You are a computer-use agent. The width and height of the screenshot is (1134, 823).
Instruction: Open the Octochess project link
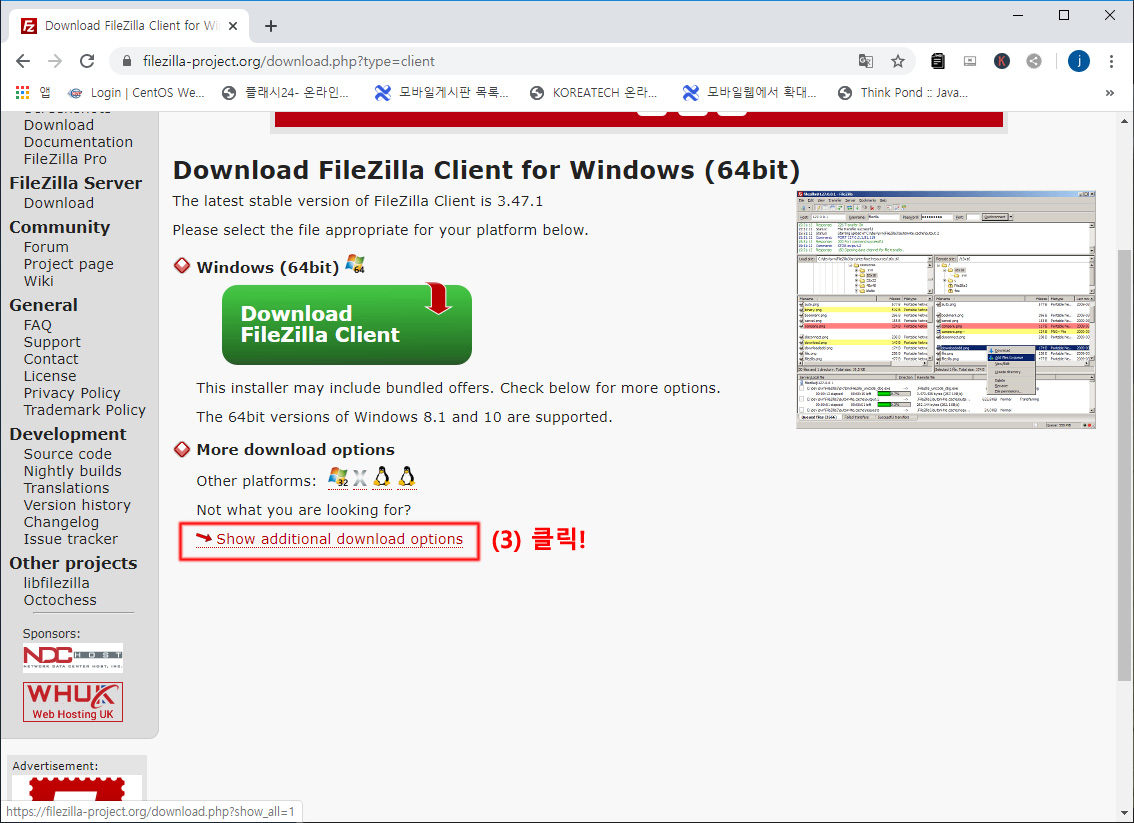tap(60, 600)
